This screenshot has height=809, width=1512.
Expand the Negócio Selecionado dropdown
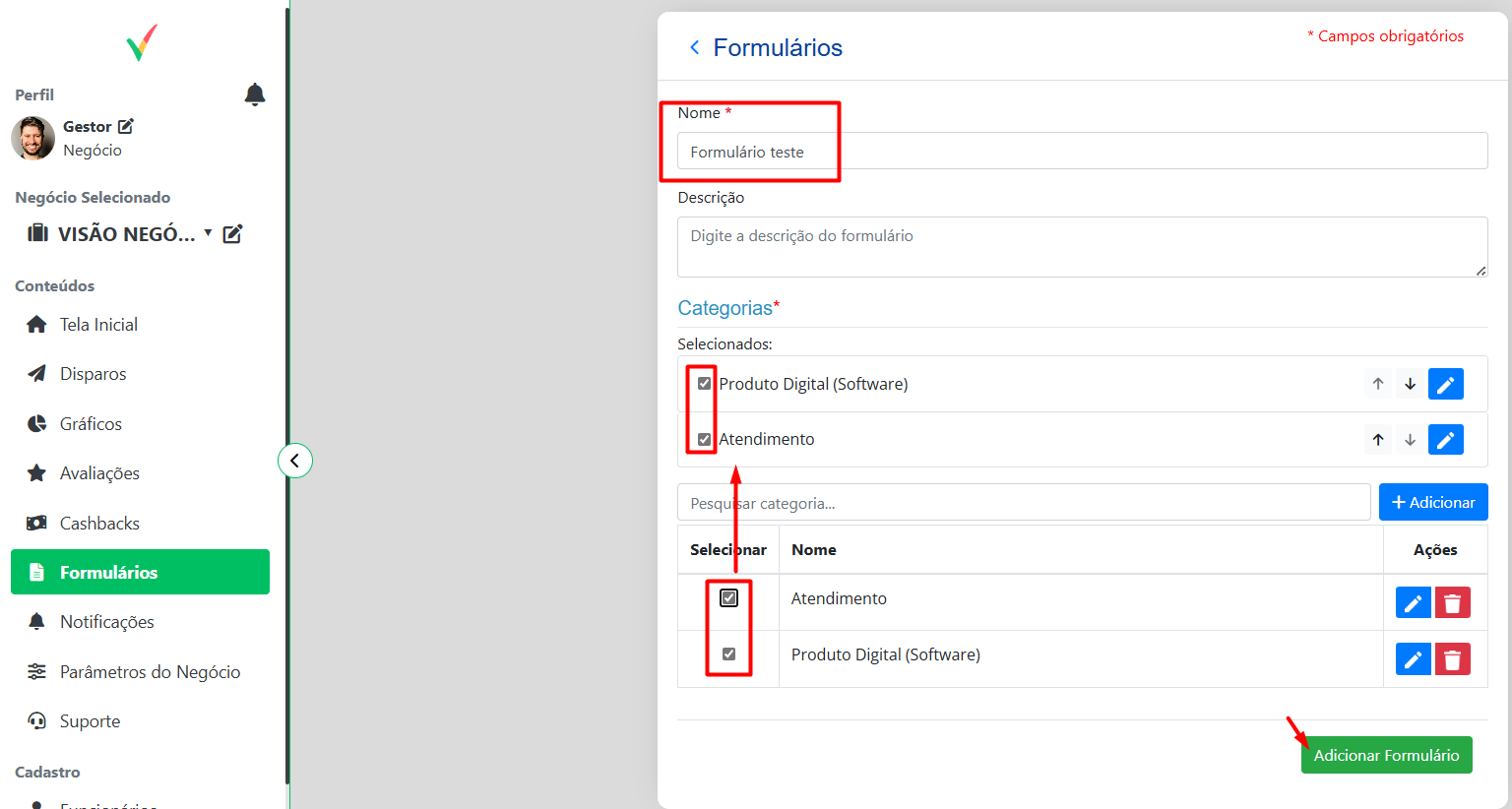[x=208, y=233]
